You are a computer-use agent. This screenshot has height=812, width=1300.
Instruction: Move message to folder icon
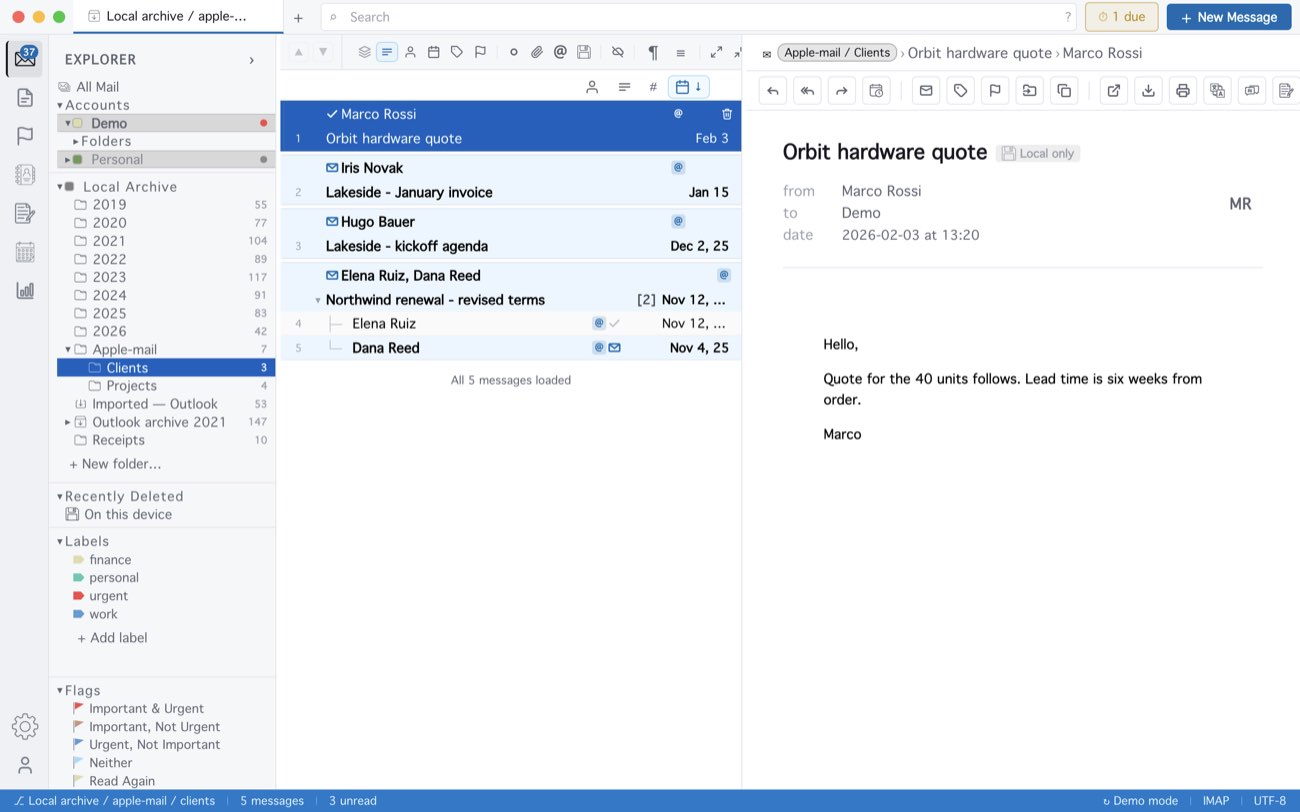coord(1029,91)
